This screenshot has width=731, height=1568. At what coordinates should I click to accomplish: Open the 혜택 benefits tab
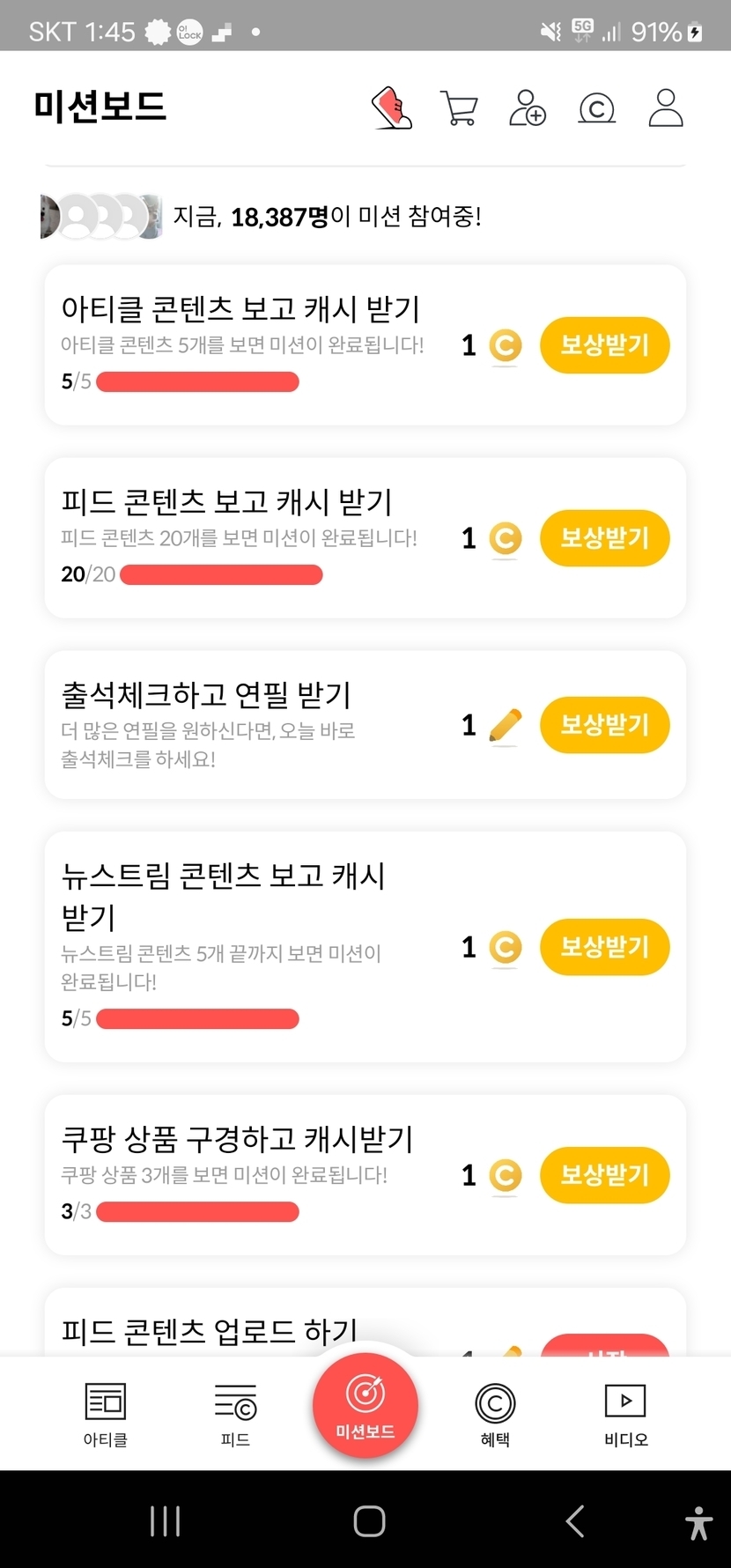[x=495, y=1414]
